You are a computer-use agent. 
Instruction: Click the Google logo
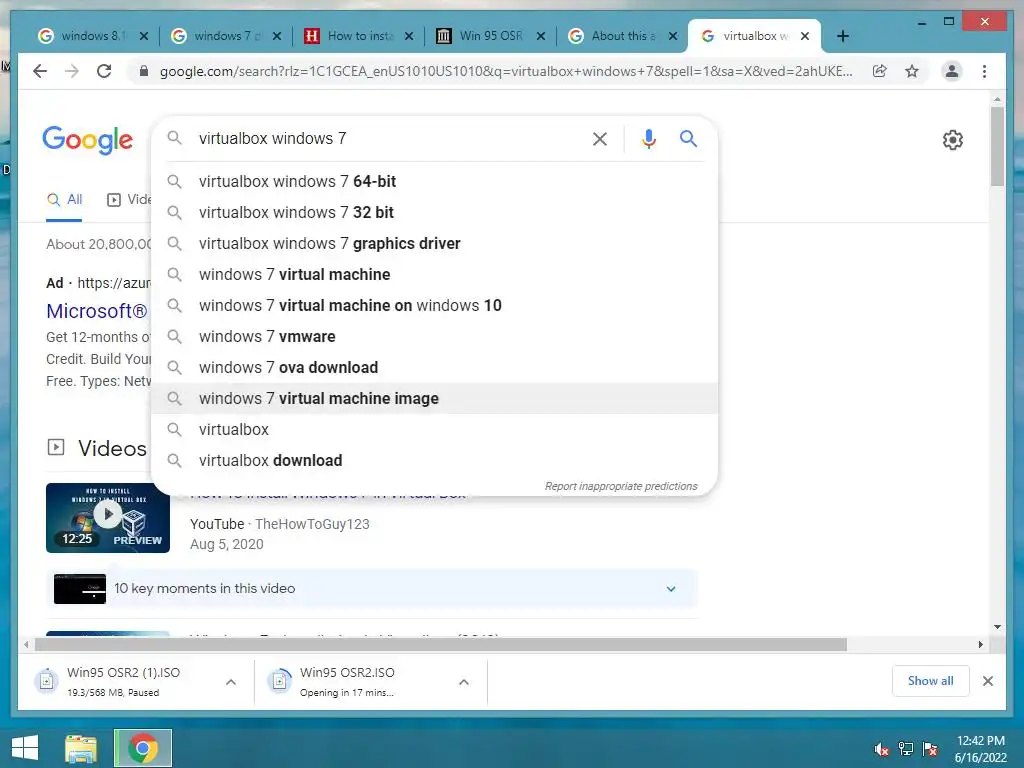coord(88,140)
